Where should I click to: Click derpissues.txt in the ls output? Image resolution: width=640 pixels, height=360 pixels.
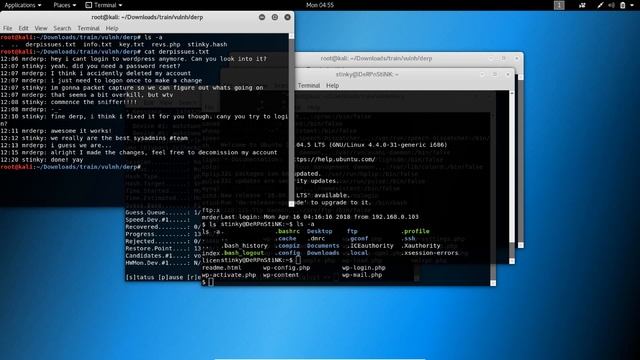click(x=50, y=44)
